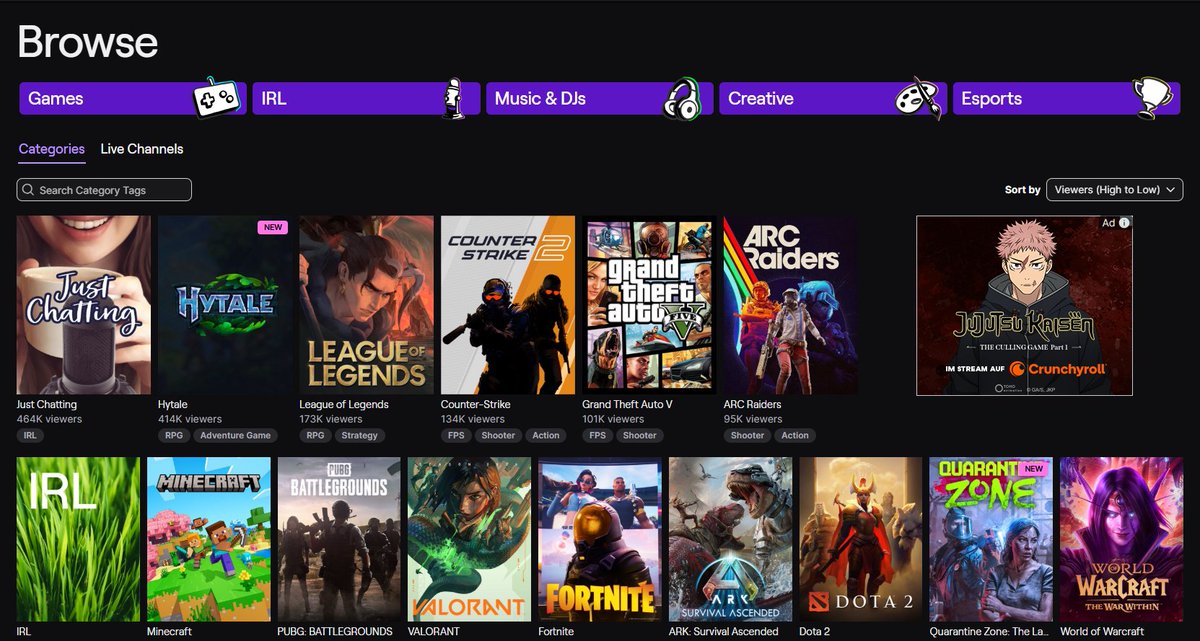Click RPG tag under League of Legends
Screen dimensions: 1200x641
tap(316, 436)
